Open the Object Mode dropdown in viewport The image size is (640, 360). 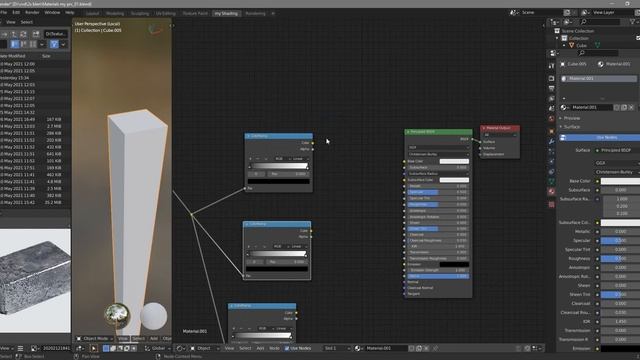click(95, 338)
